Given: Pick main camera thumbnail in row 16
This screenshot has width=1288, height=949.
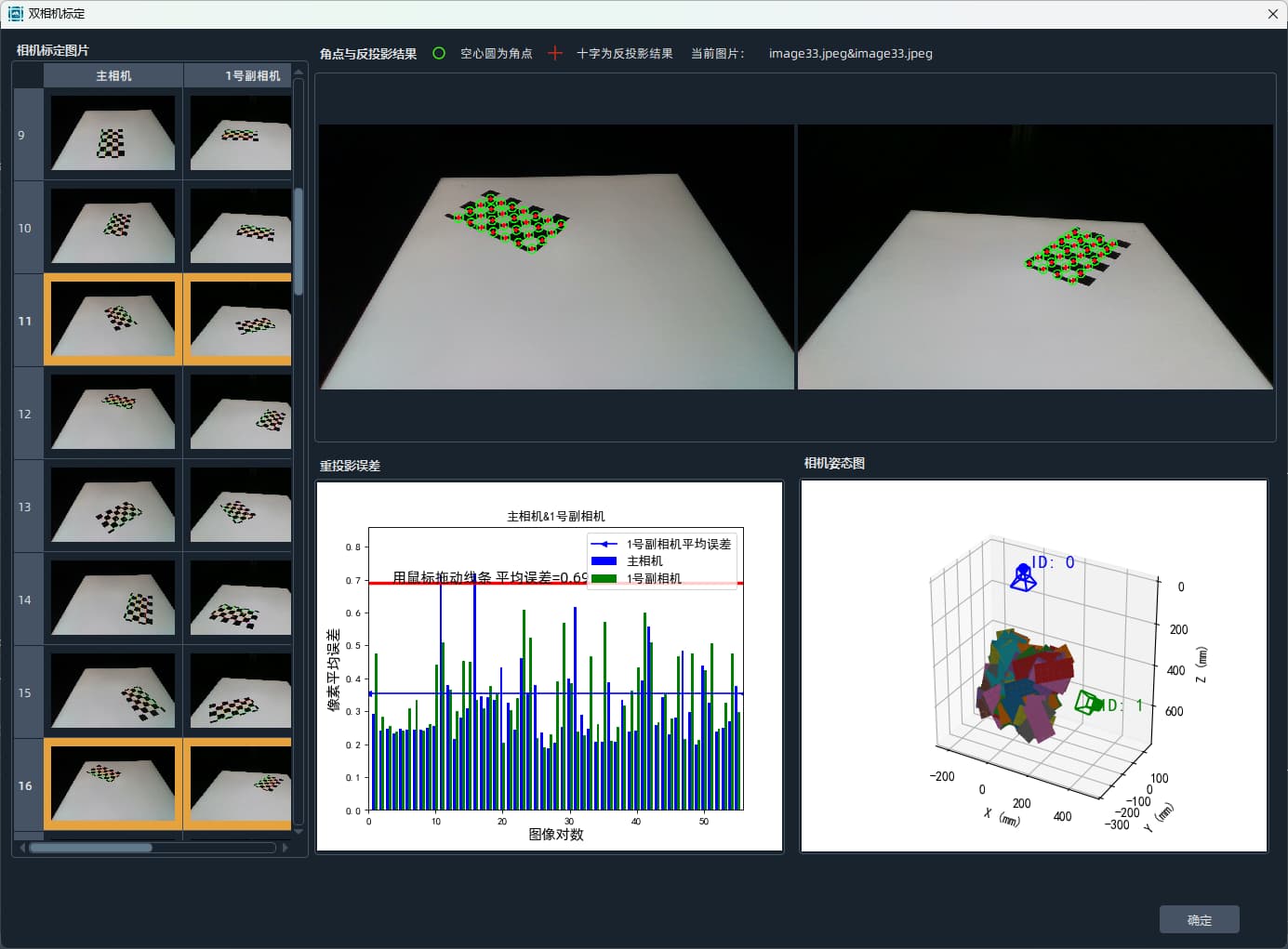Looking at the screenshot, I should [x=113, y=784].
